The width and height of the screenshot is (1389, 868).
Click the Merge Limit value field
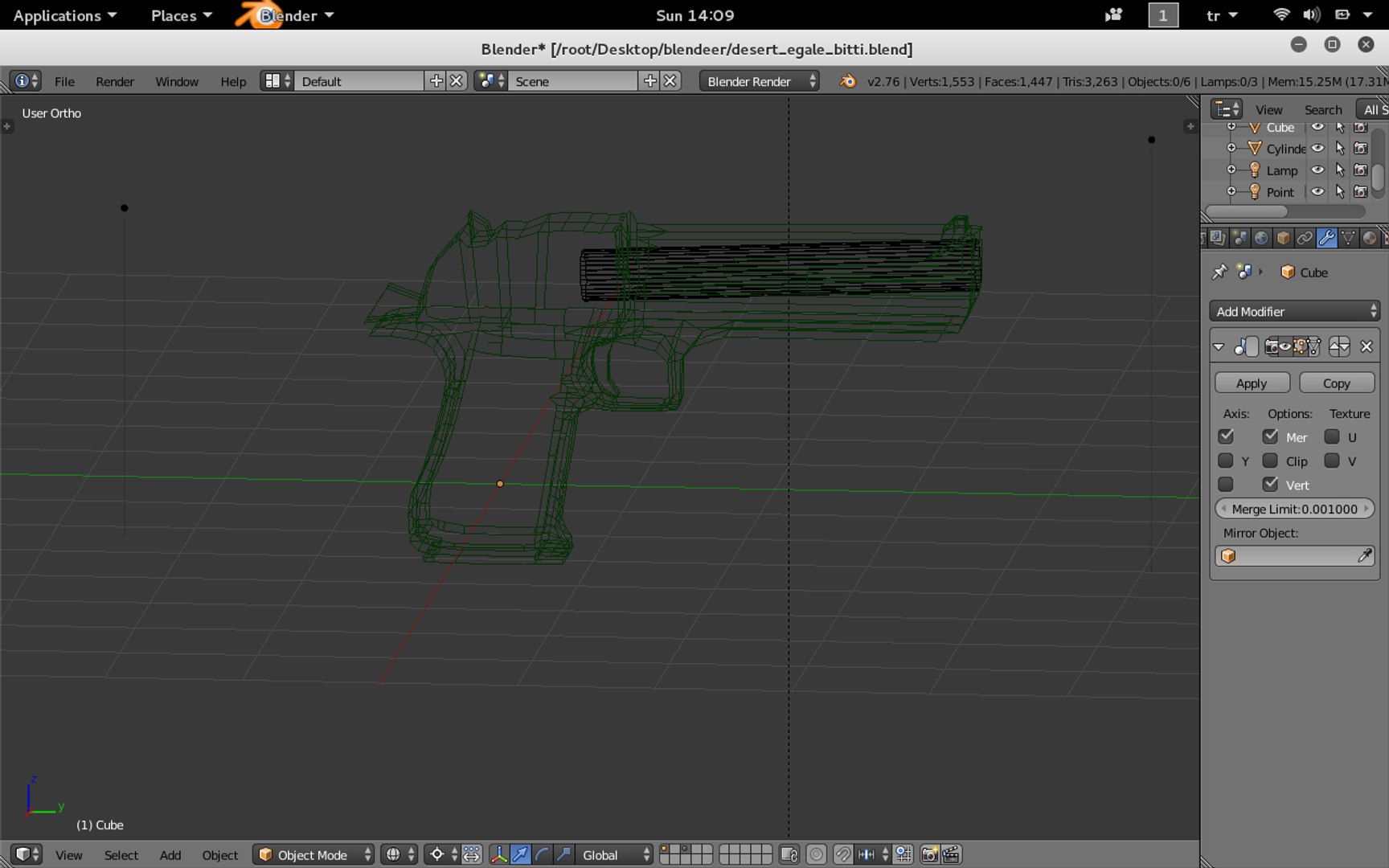coord(1294,509)
